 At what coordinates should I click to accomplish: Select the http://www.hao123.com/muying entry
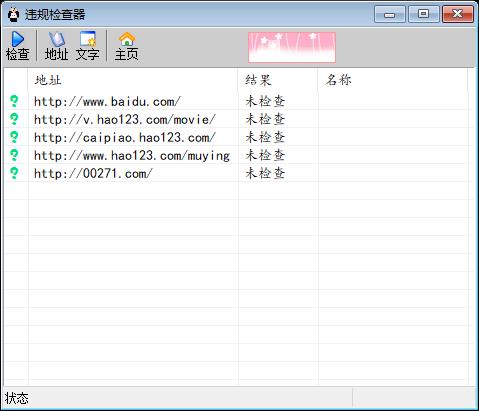point(132,155)
